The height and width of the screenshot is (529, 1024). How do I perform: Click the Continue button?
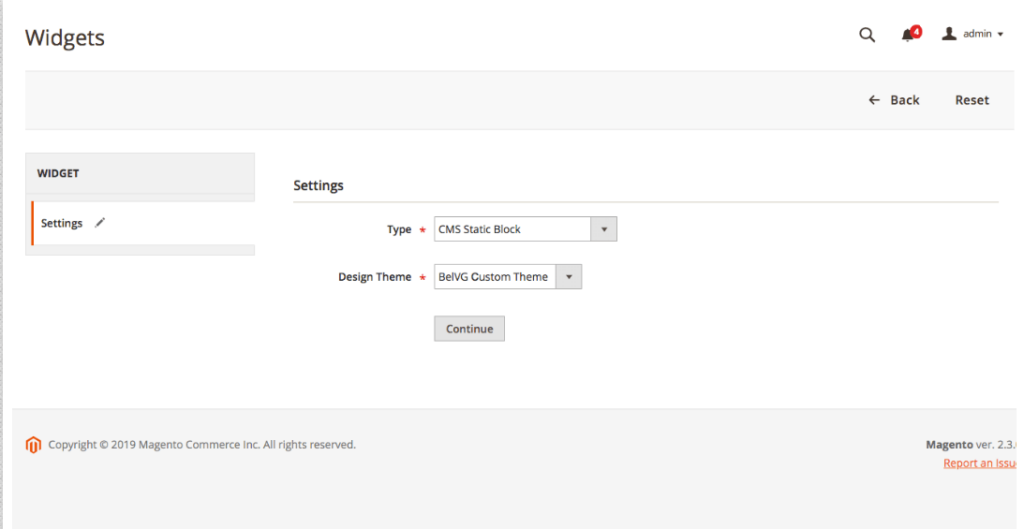coord(469,329)
